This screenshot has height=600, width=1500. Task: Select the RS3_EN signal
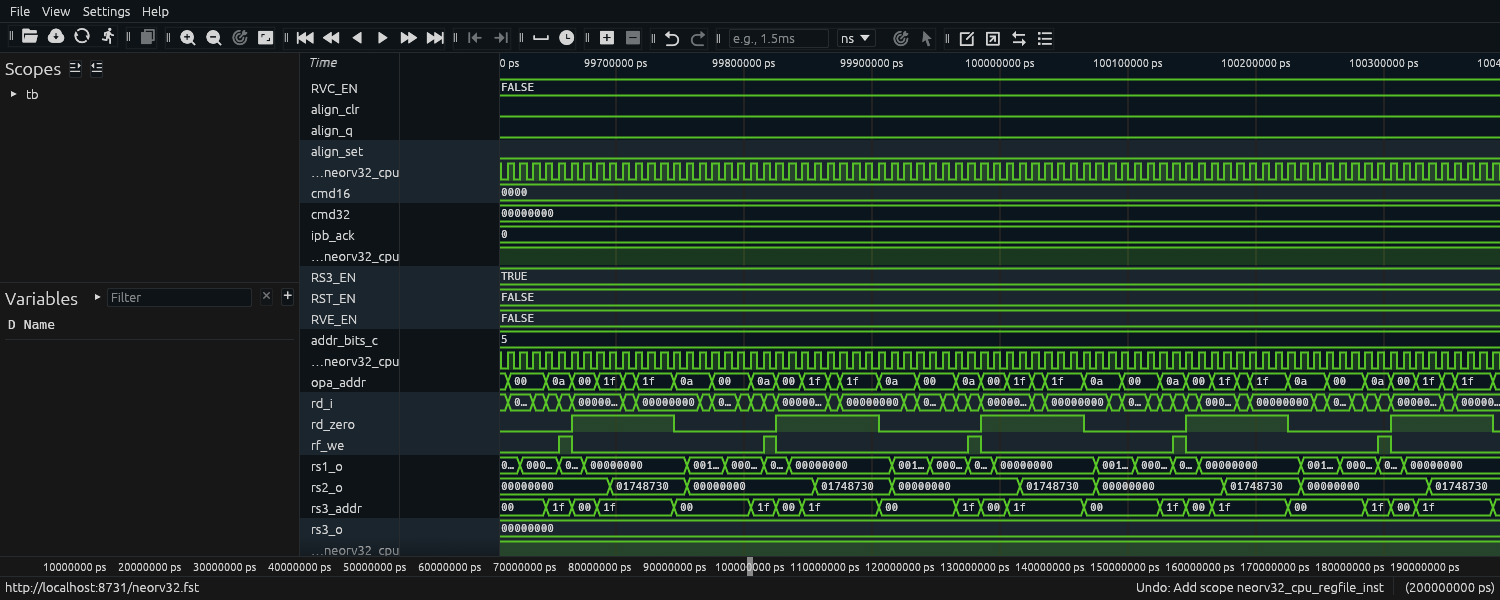tap(334, 277)
